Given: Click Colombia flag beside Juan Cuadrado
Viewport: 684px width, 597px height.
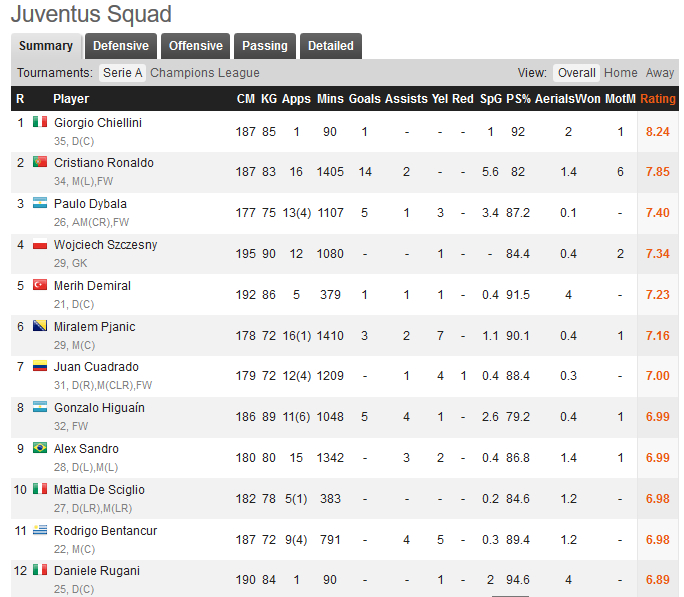Looking at the screenshot, I should (40, 367).
